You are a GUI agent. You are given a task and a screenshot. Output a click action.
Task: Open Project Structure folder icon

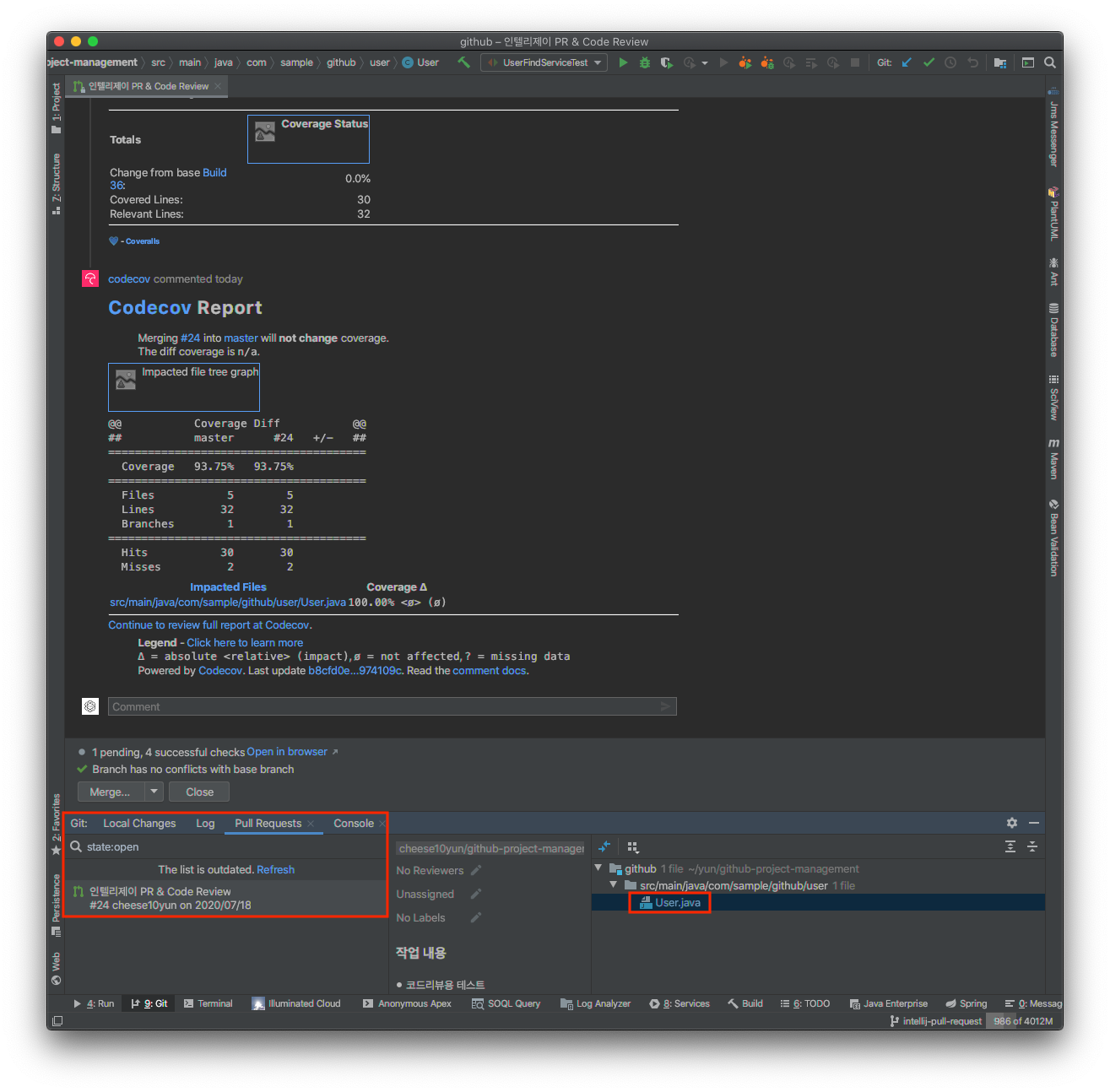tap(1000, 62)
